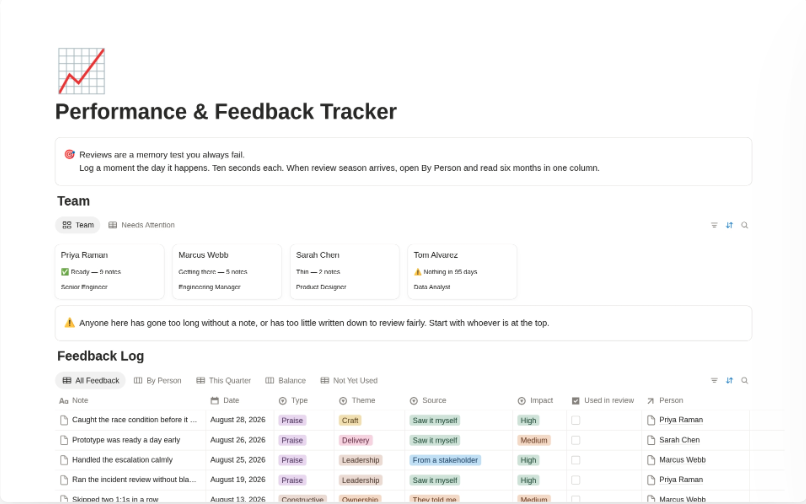Switch to the By Person view
The width and height of the screenshot is (806, 504).
(157, 381)
